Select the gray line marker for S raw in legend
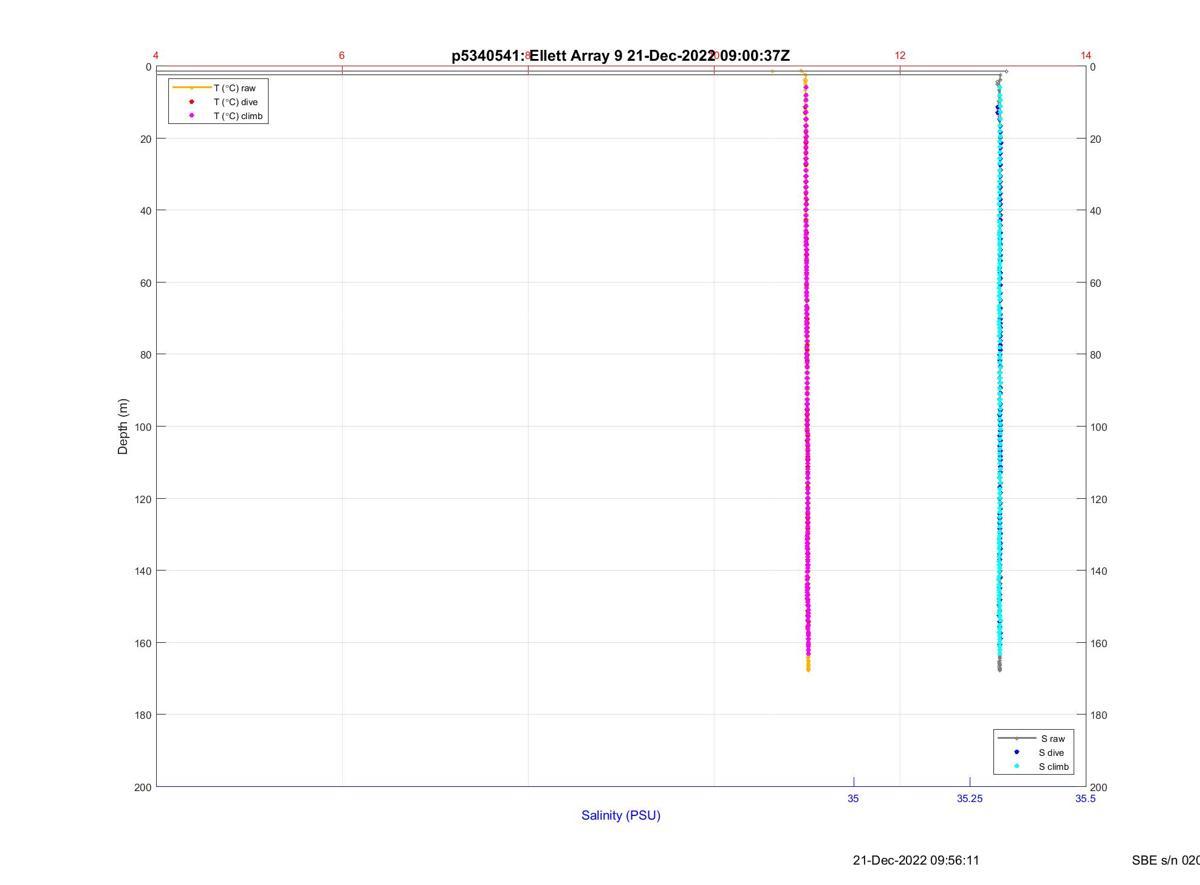 coord(1016,738)
